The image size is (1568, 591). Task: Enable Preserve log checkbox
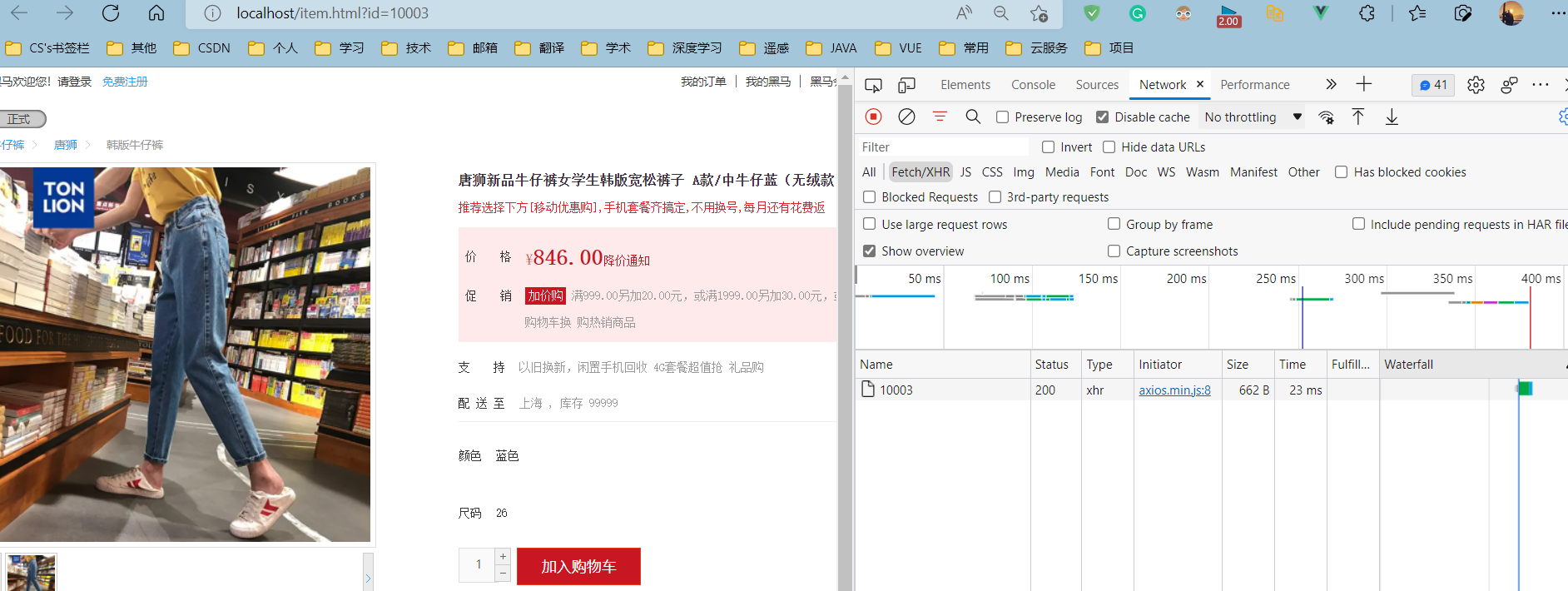1003,117
